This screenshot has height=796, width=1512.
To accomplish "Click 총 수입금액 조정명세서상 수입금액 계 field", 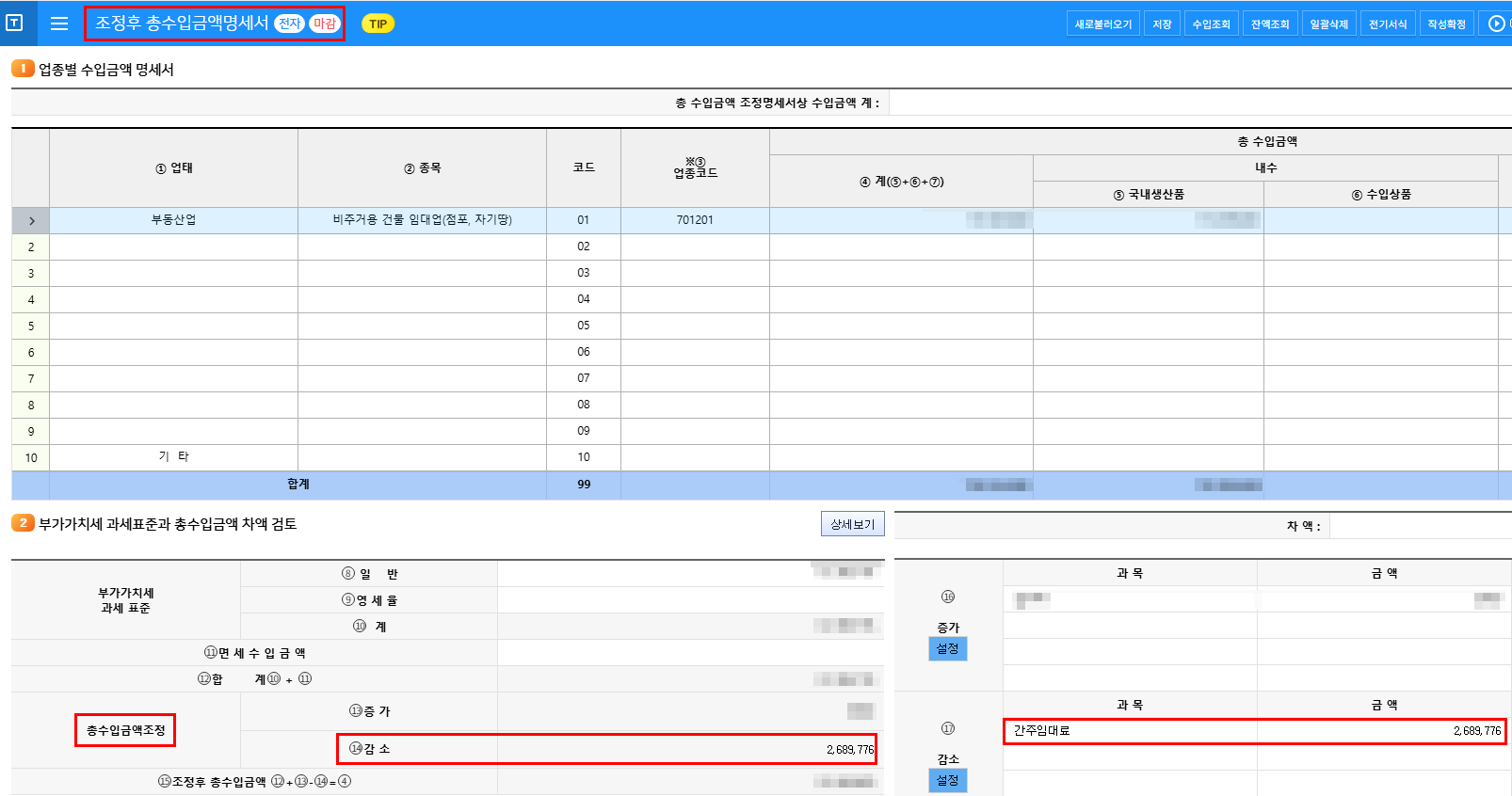I will point(1200,103).
